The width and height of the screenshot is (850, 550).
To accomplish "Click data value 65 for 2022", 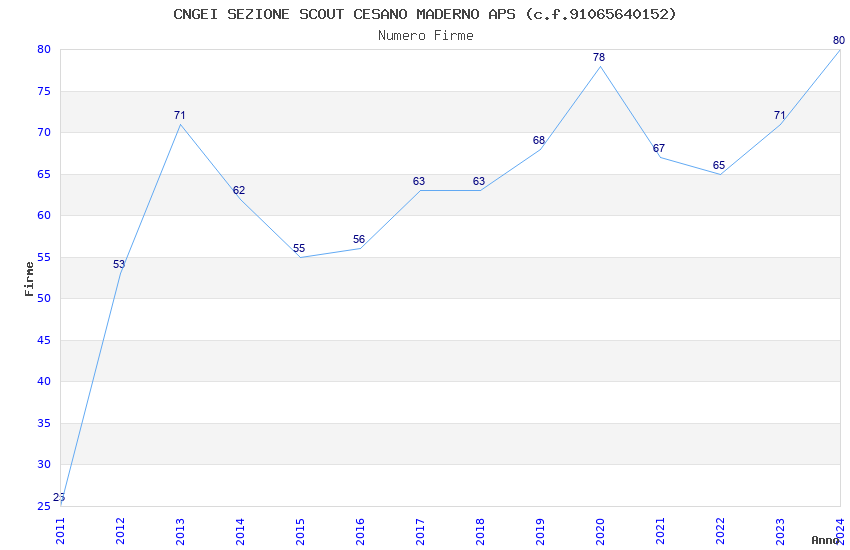I will coord(719,165).
